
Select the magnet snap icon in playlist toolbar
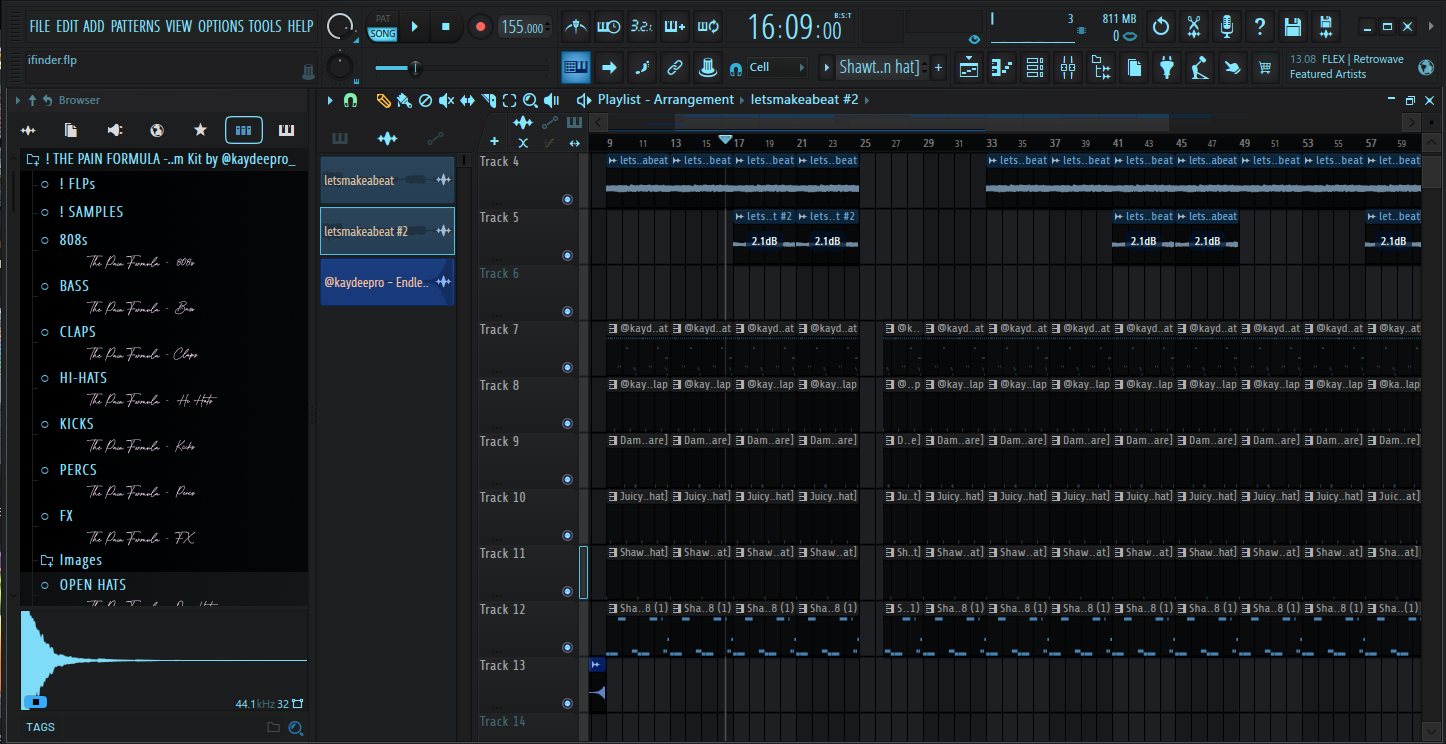[x=350, y=101]
